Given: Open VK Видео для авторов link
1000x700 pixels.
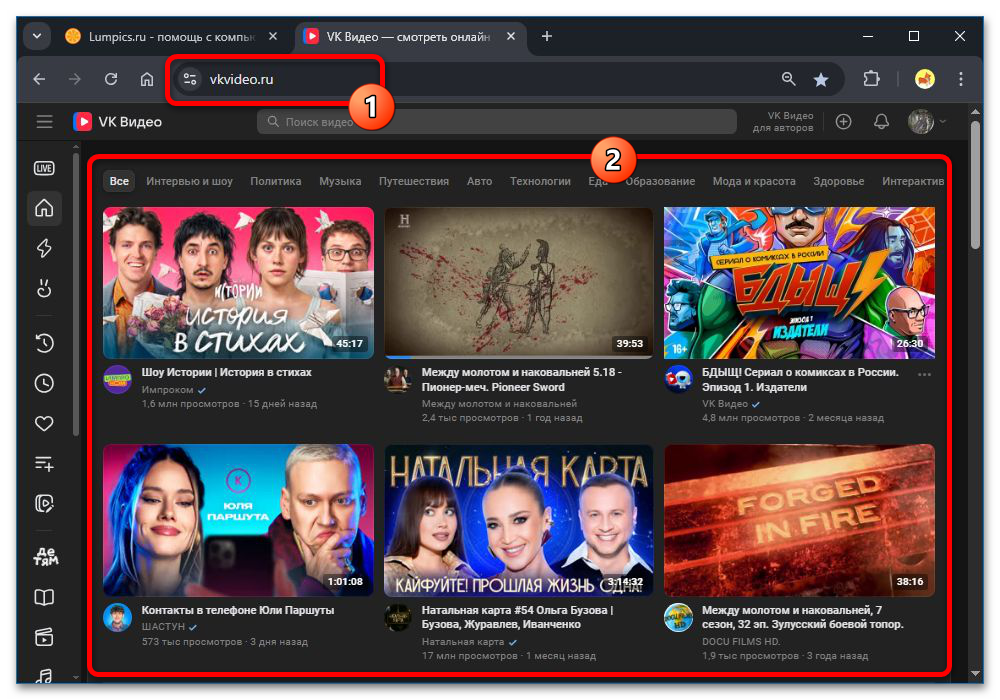Looking at the screenshot, I should click(x=783, y=122).
